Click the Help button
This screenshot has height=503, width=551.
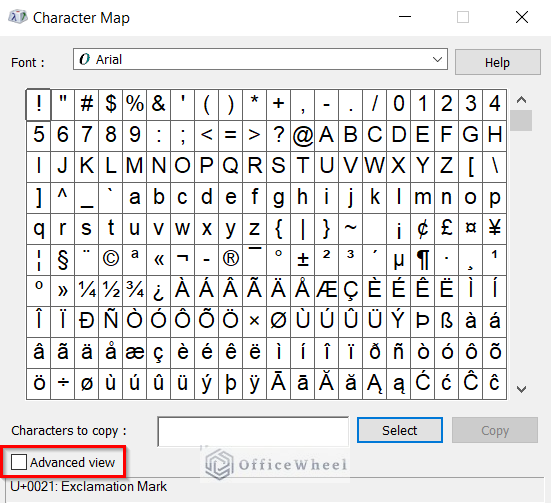pos(498,62)
